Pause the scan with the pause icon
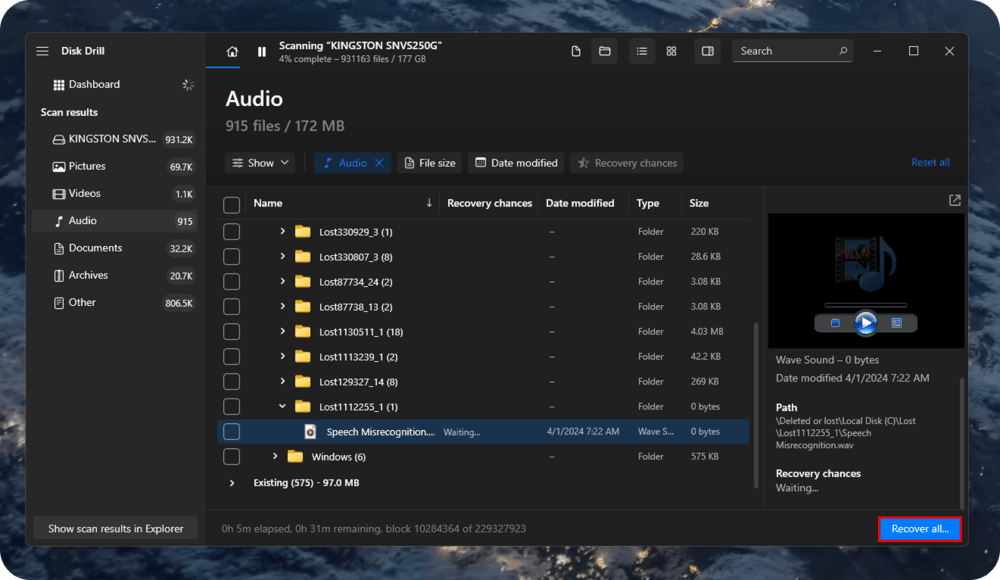This screenshot has height=580, width=1000. (262, 52)
